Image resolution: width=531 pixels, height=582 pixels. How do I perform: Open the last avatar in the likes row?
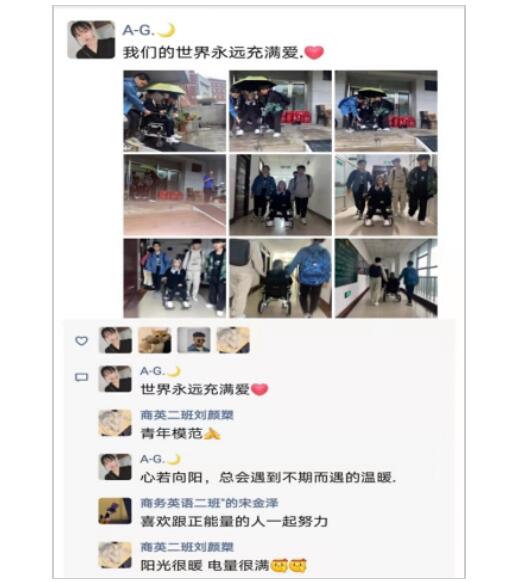point(233,340)
